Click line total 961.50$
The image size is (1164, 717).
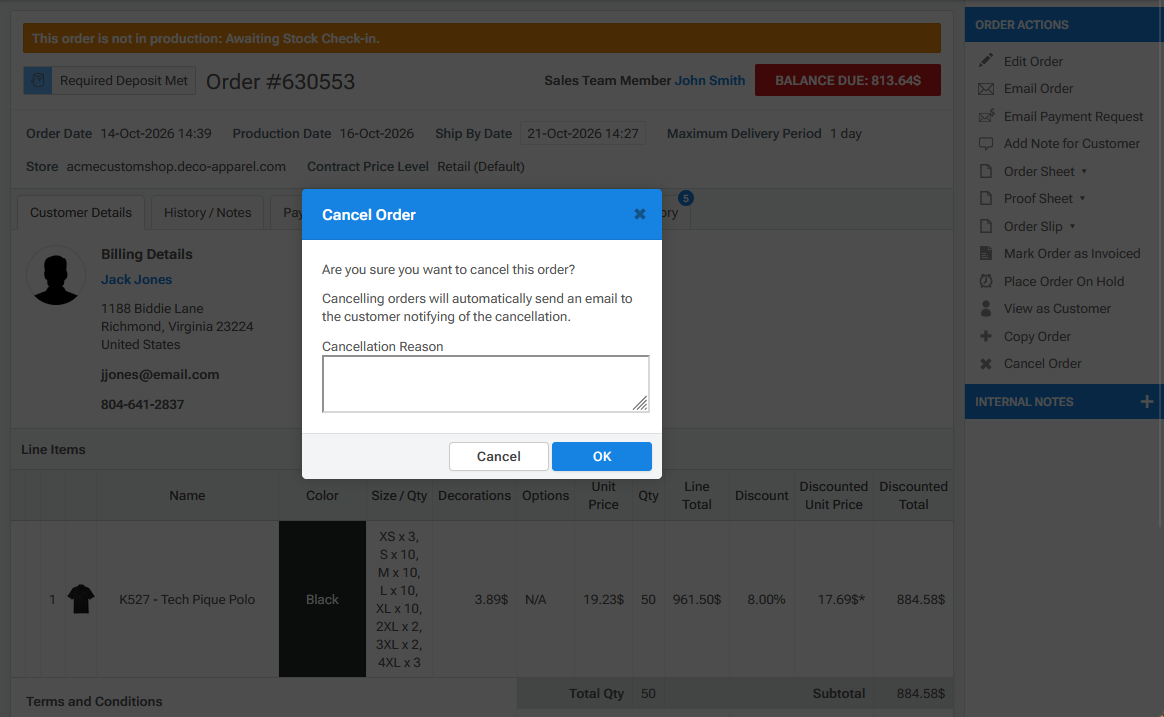(x=696, y=599)
